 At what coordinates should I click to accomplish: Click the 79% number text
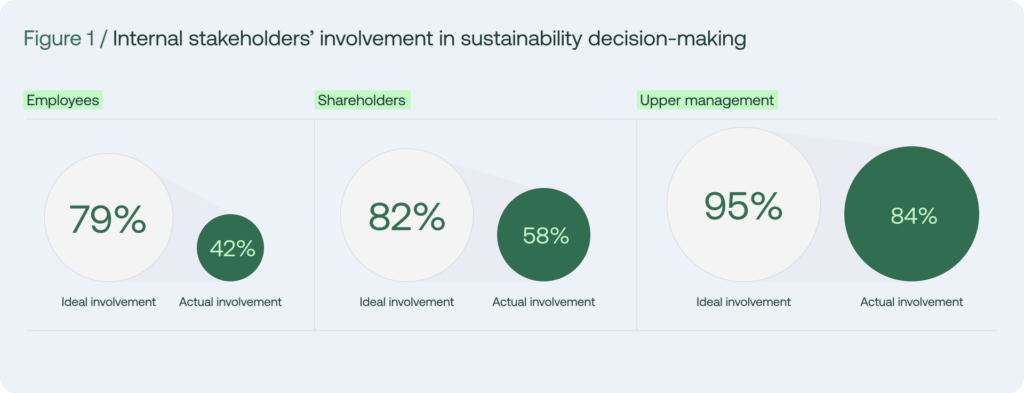click(108, 219)
